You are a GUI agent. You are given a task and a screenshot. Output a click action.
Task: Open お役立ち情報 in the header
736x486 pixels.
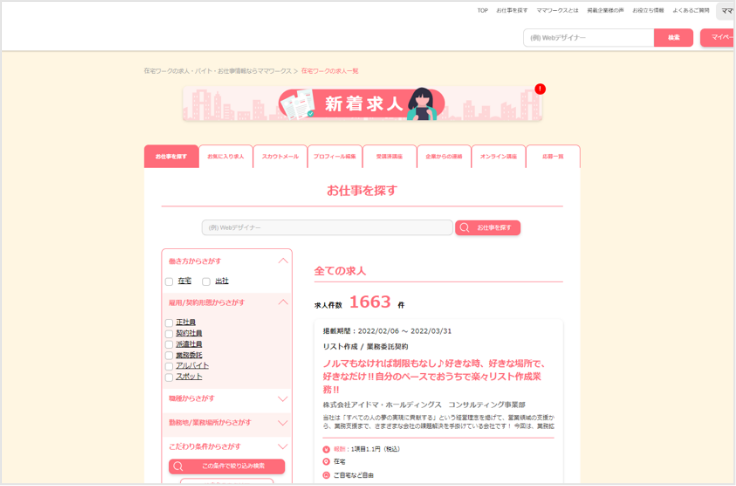(648, 10)
